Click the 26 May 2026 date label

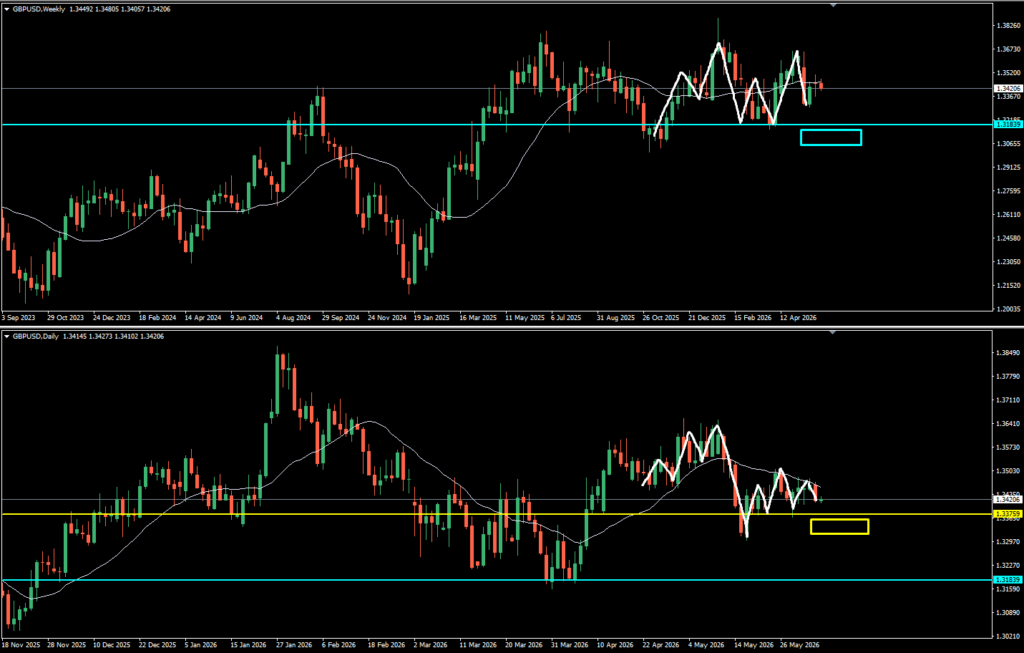click(x=800, y=645)
